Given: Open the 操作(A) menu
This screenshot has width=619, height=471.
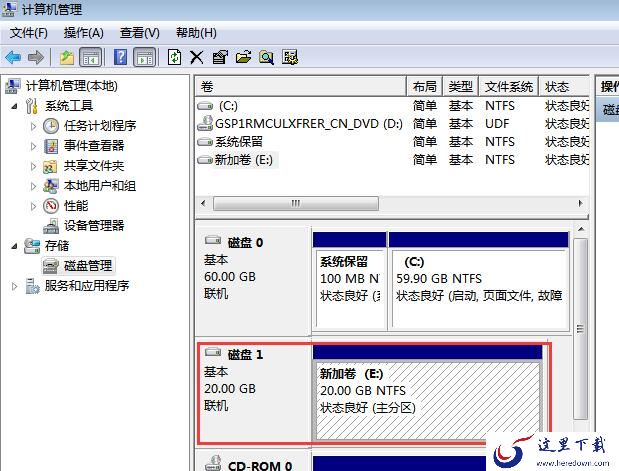Looking at the screenshot, I should click(84, 33).
